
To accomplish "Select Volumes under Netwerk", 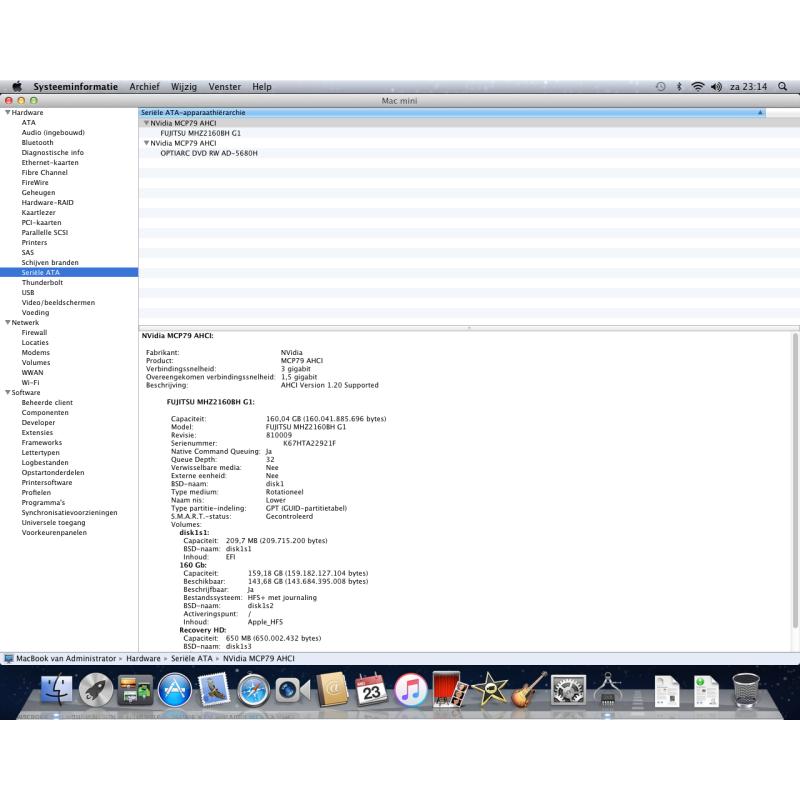I will point(36,362).
